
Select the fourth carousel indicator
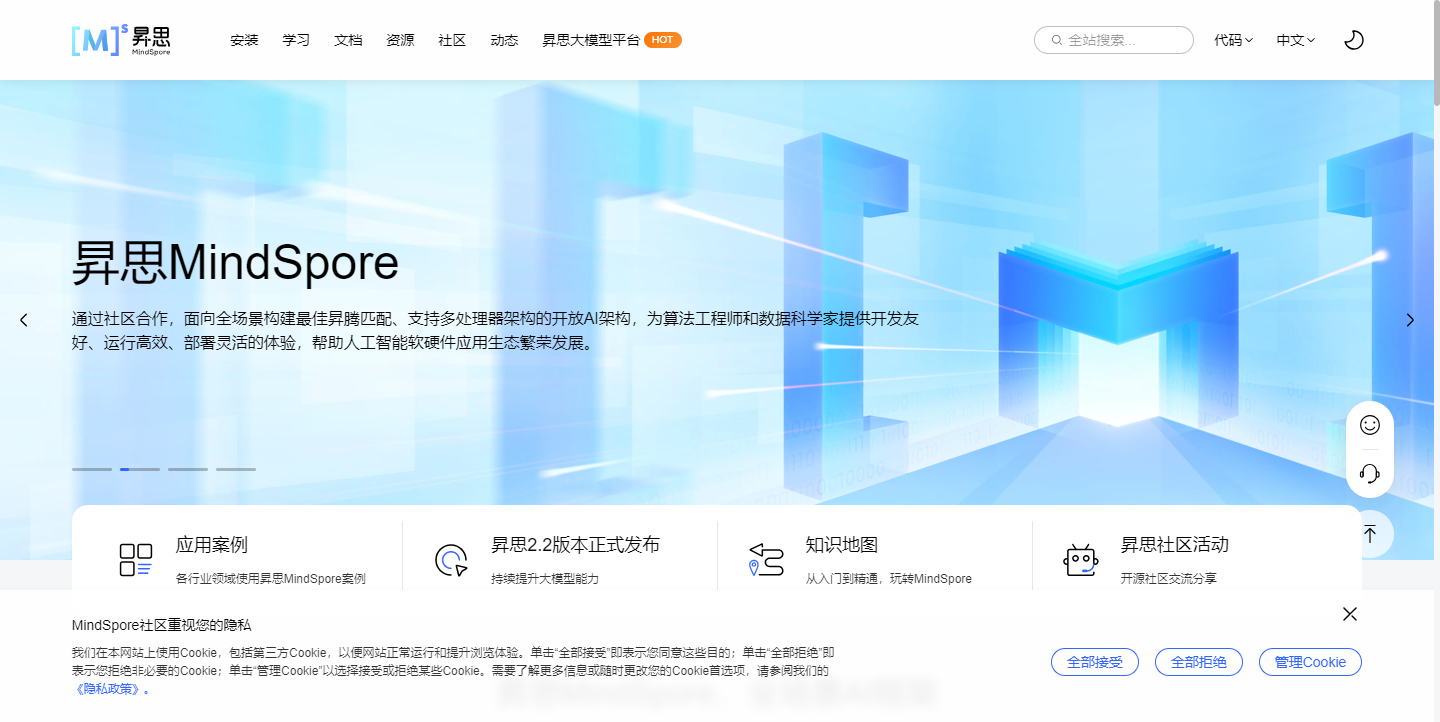click(x=236, y=469)
